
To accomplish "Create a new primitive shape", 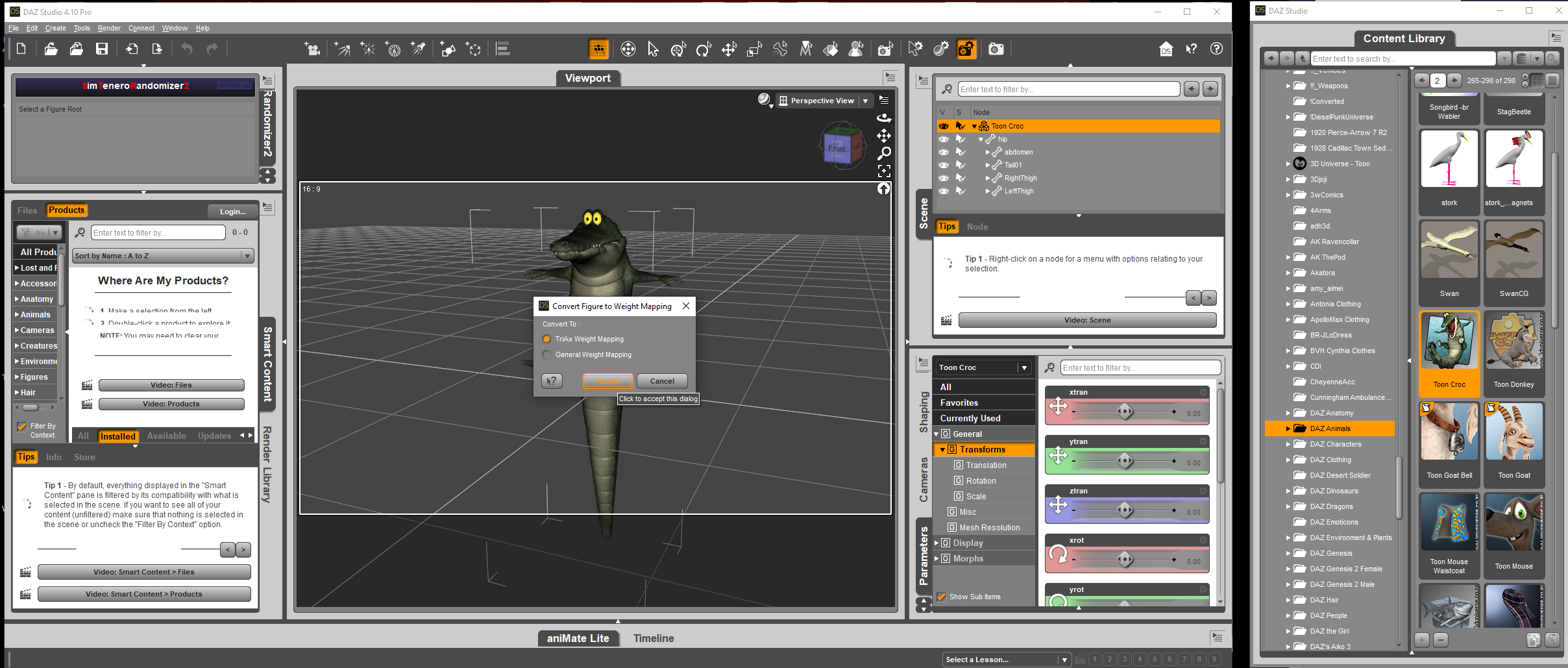I will 448,49.
